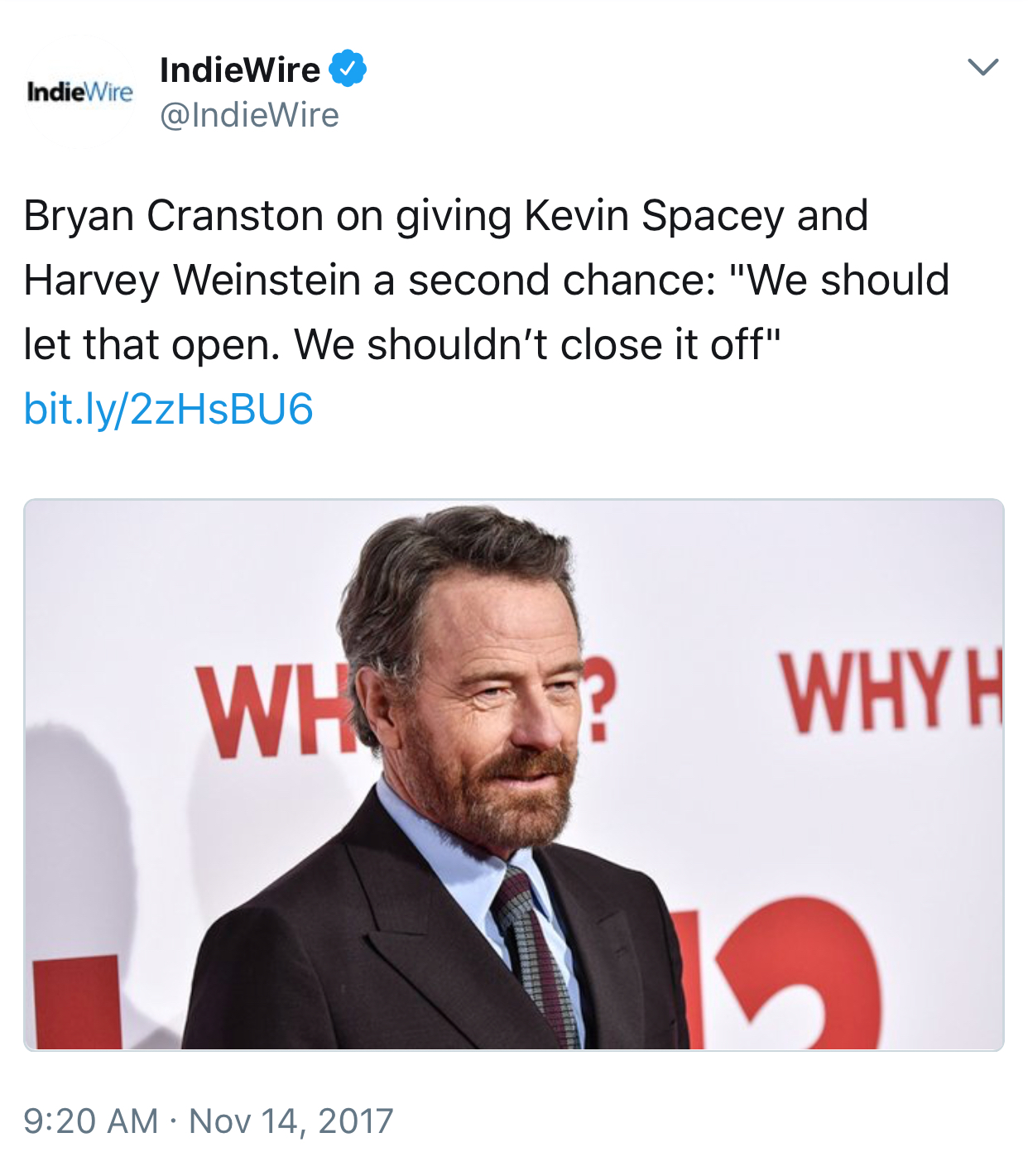
Task: Expand the tweet options chevron
Action: (x=983, y=67)
